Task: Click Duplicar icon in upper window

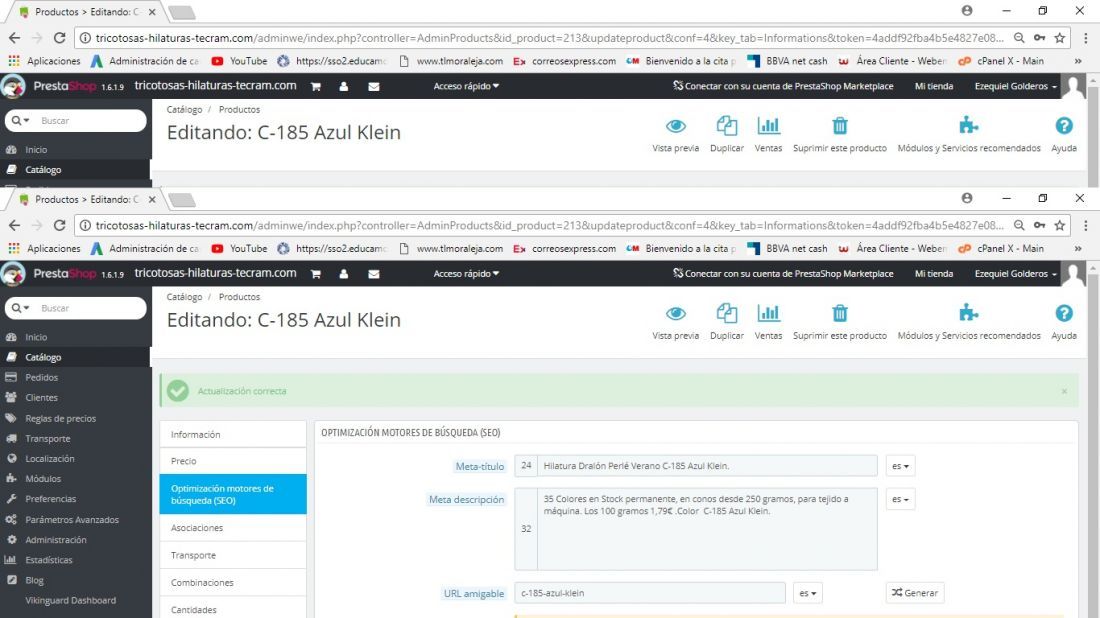Action: [x=727, y=126]
